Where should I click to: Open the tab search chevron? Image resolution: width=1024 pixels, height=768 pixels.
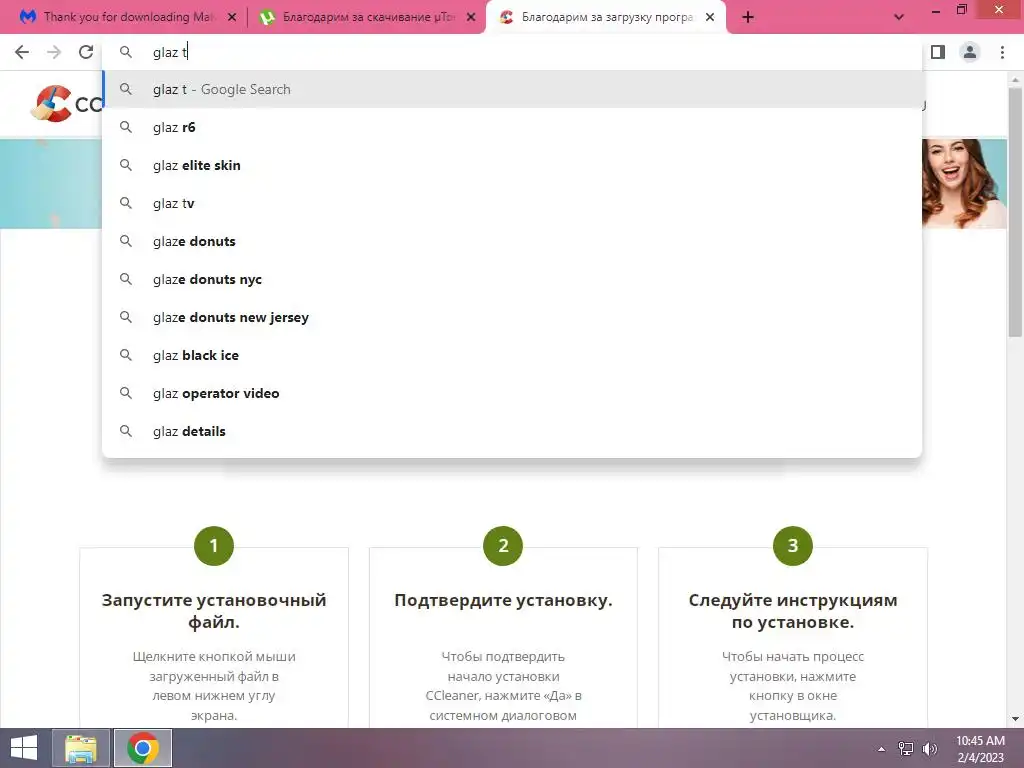899,18
